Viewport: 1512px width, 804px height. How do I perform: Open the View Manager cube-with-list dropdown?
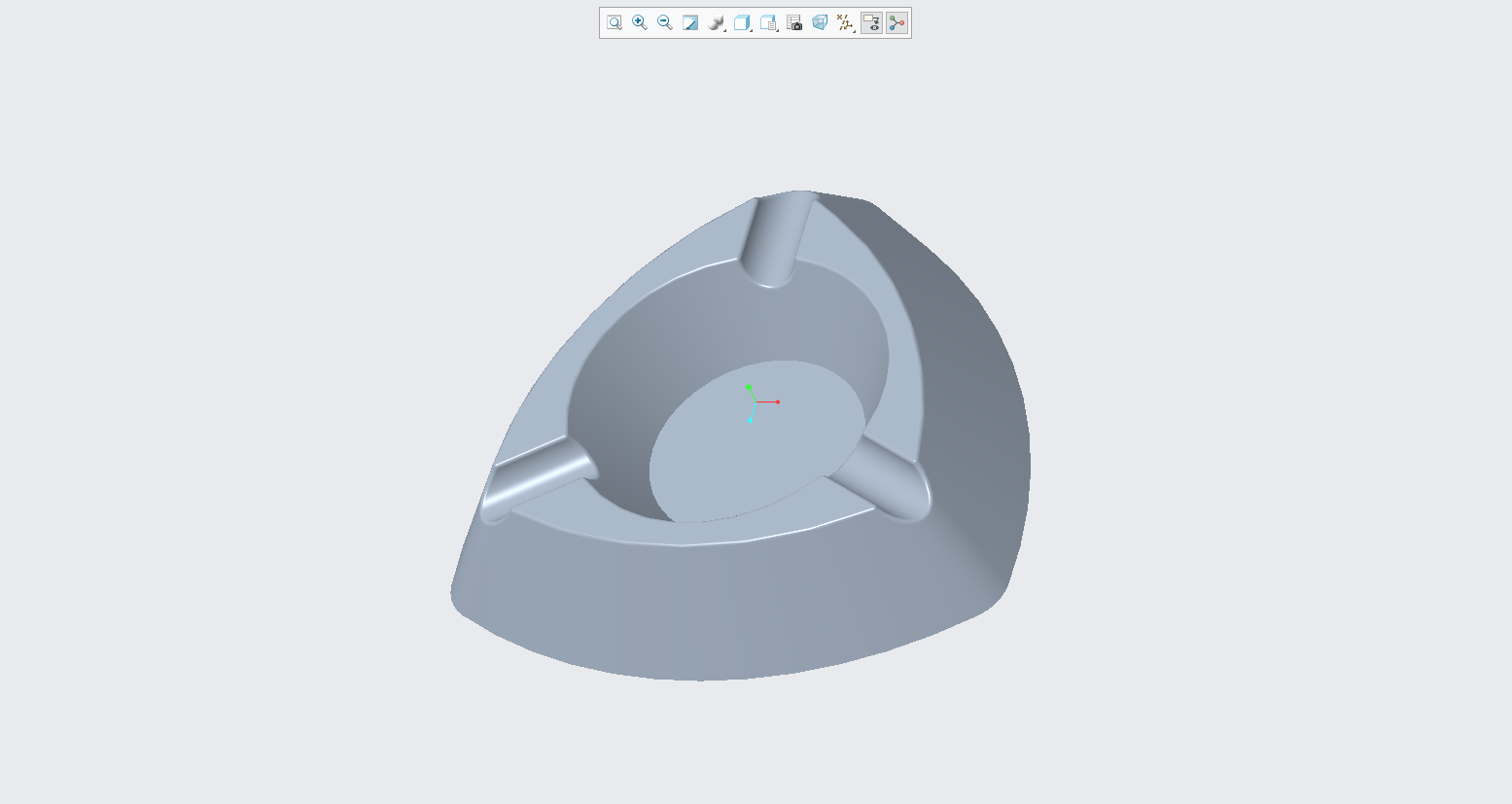pos(769,22)
